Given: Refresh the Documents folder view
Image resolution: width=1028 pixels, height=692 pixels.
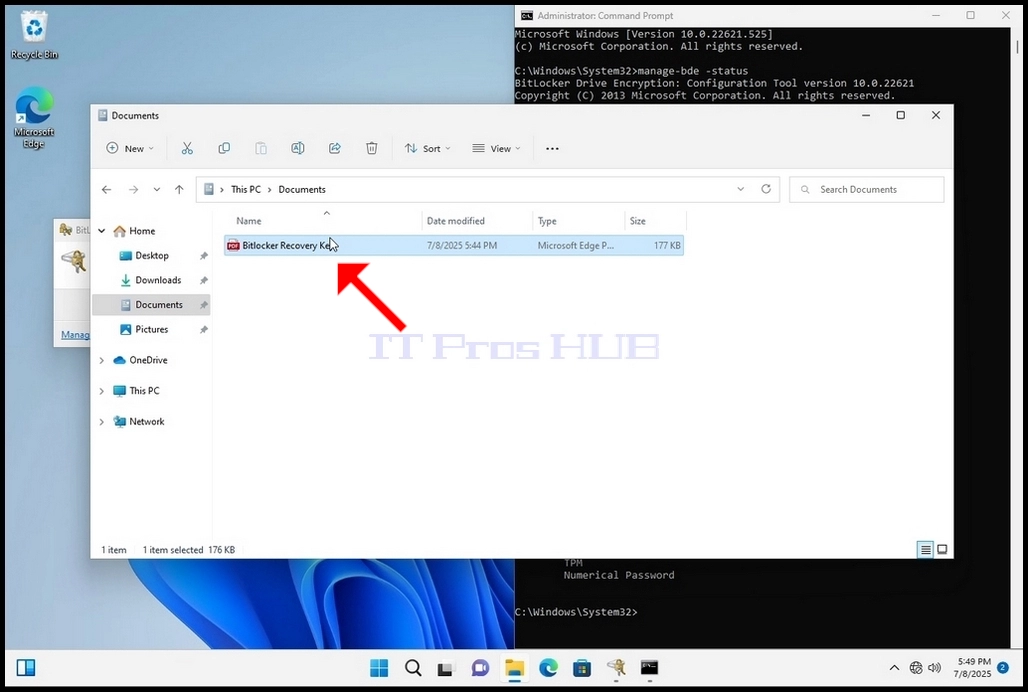Looking at the screenshot, I should tap(766, 189).
